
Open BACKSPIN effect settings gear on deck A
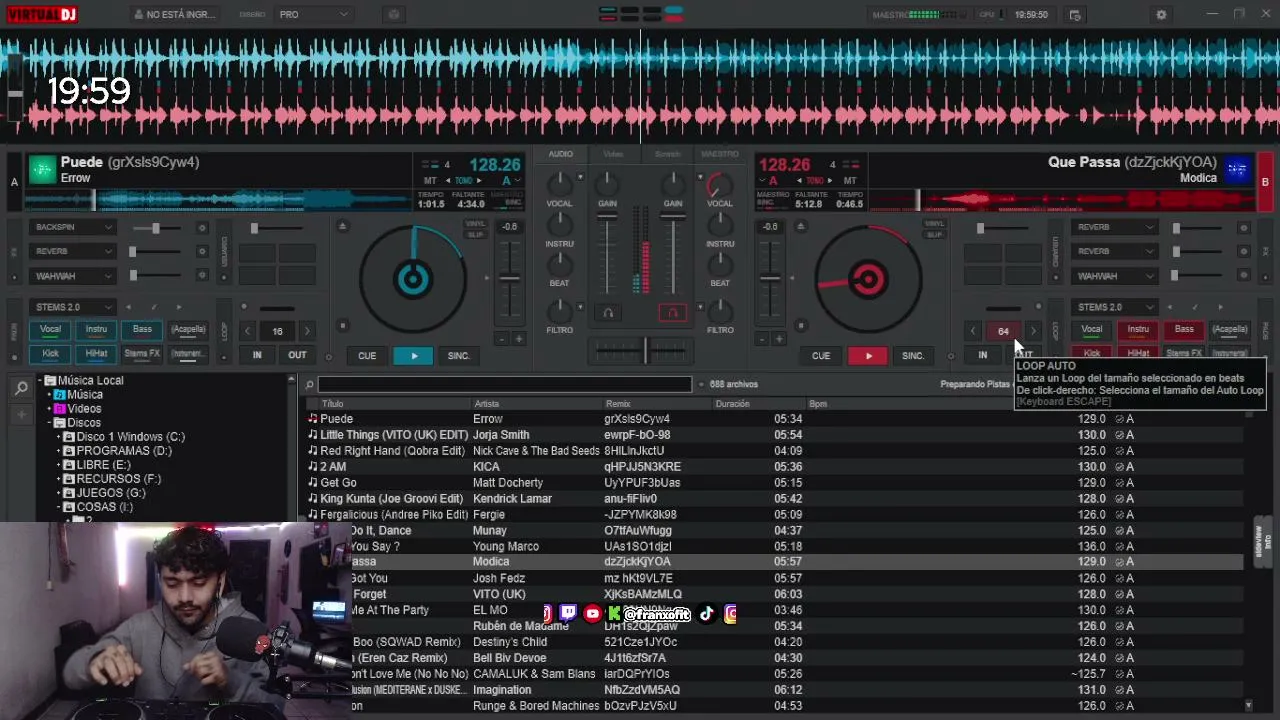click(x=202, y=228)
